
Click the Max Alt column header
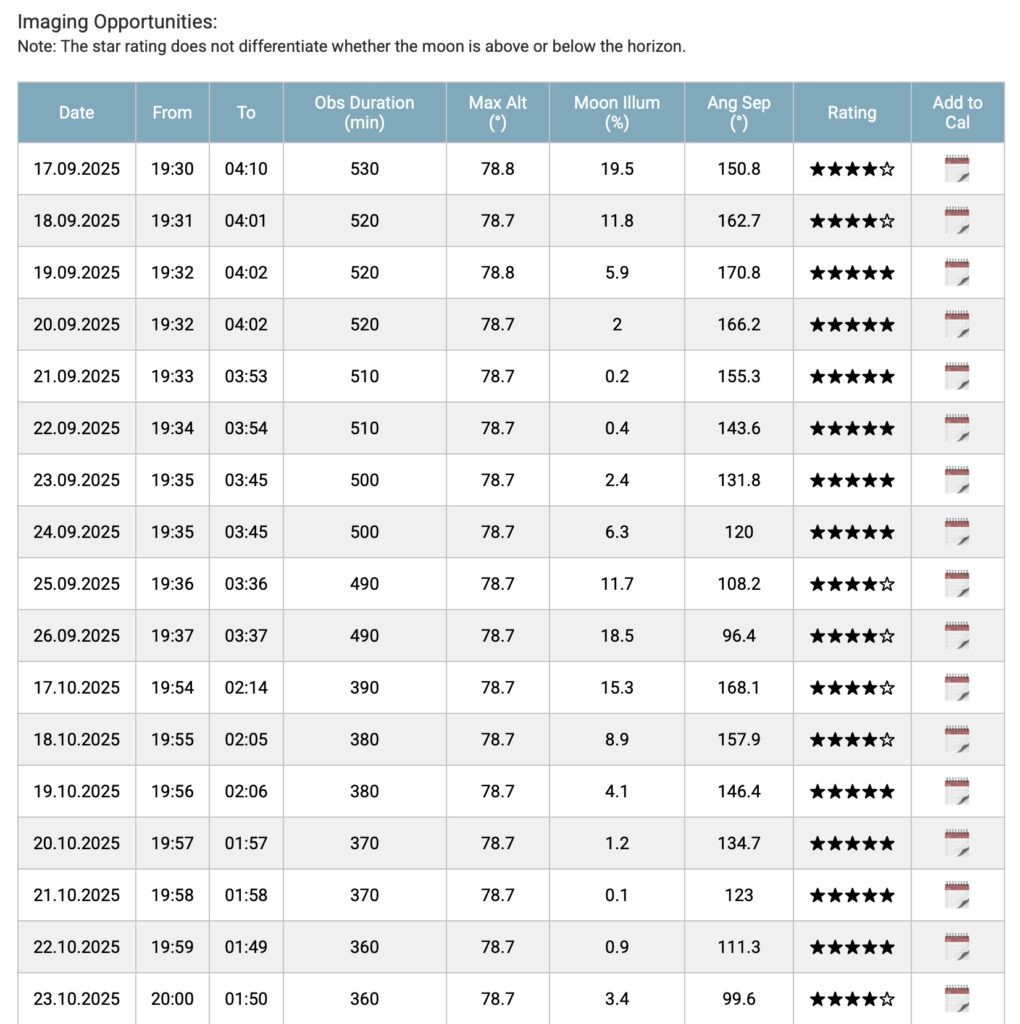[497, 113]
